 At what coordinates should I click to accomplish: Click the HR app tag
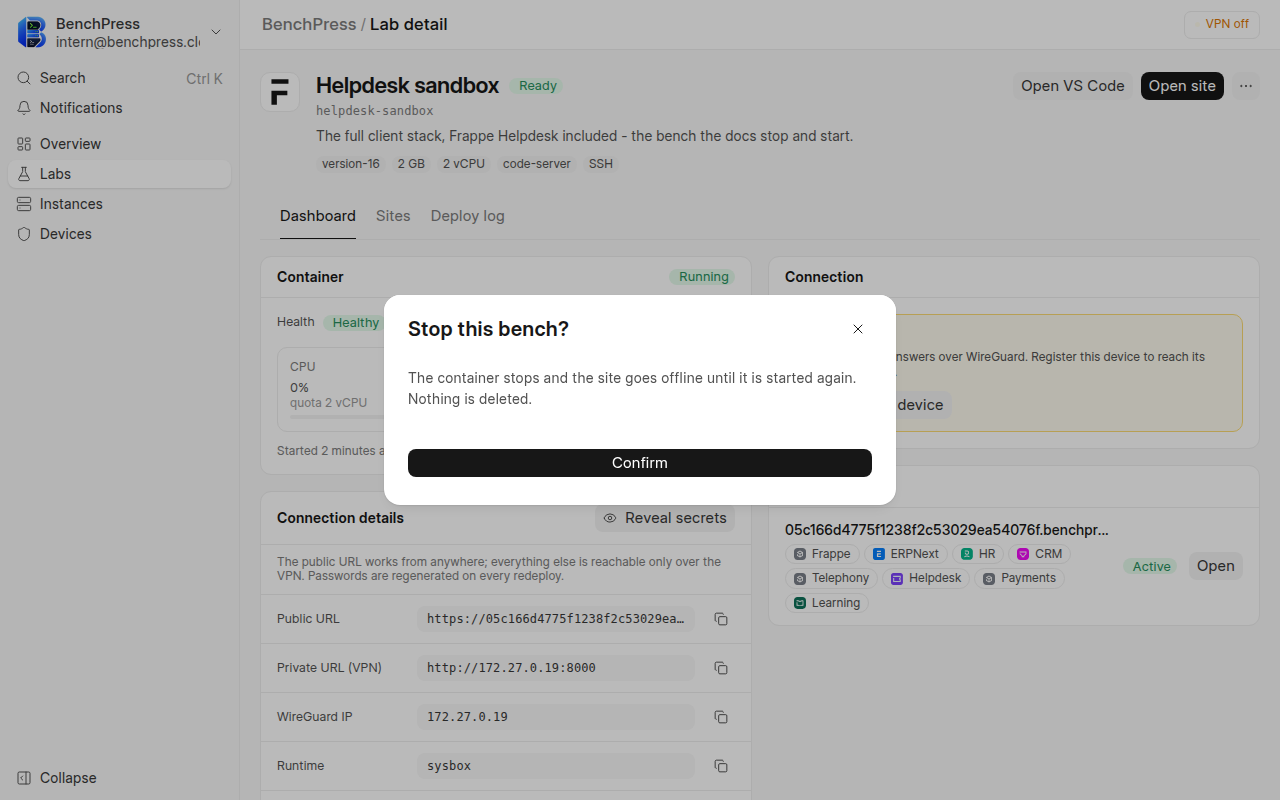tap(978, 554)
